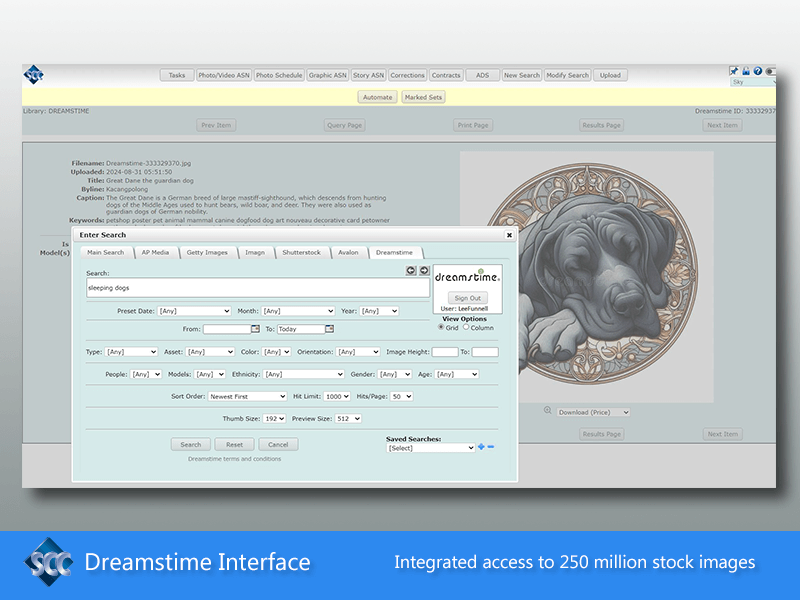Switch to the Main Search tab
Image resolution: width=800 pixels, height=600 pixels.
(x=106, y=253)
